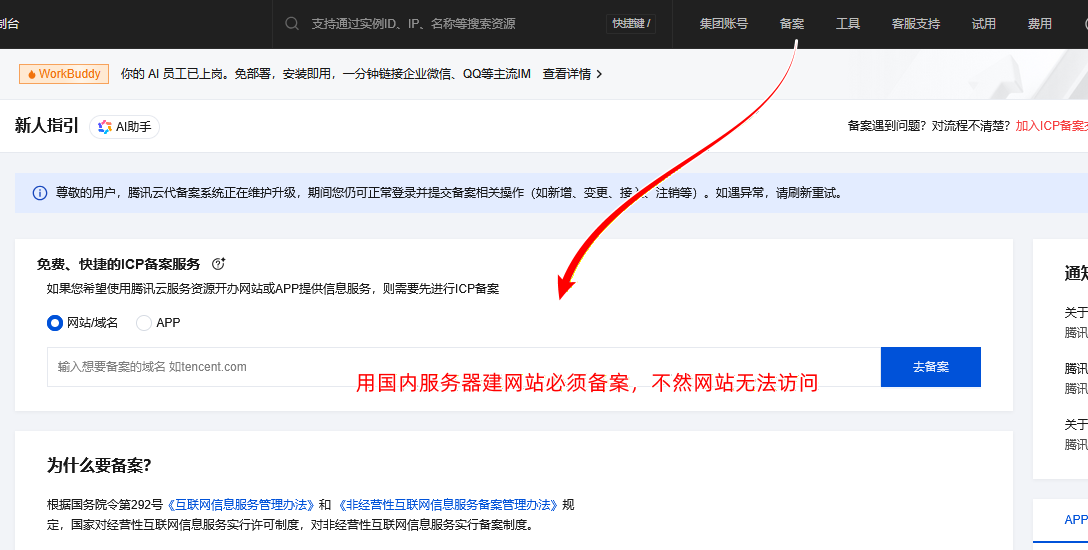
Task: Click the icon next to ICP备案服务 heading
Action: tap(218, 264)
